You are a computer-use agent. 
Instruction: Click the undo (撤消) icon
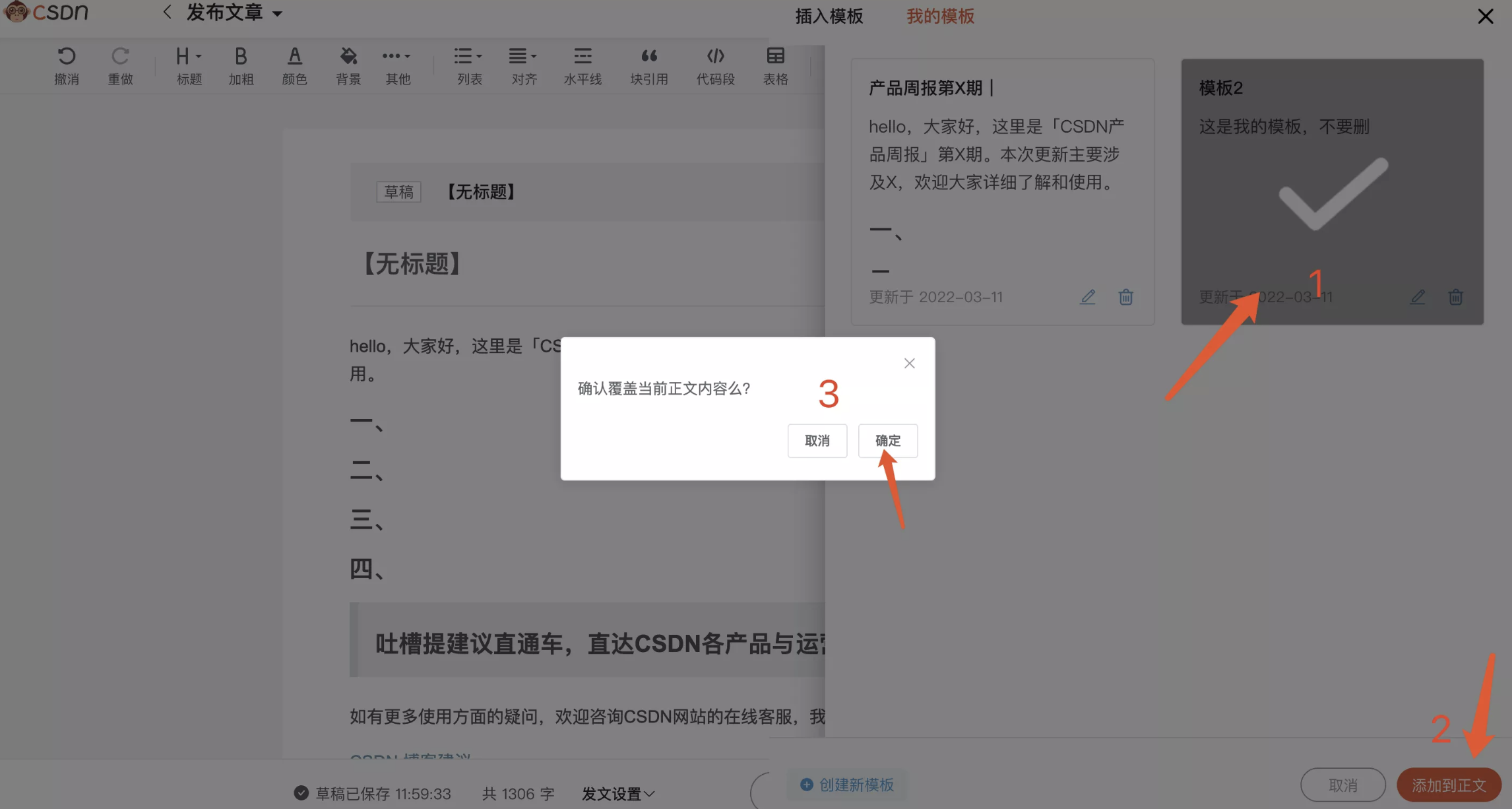point(66,57)
